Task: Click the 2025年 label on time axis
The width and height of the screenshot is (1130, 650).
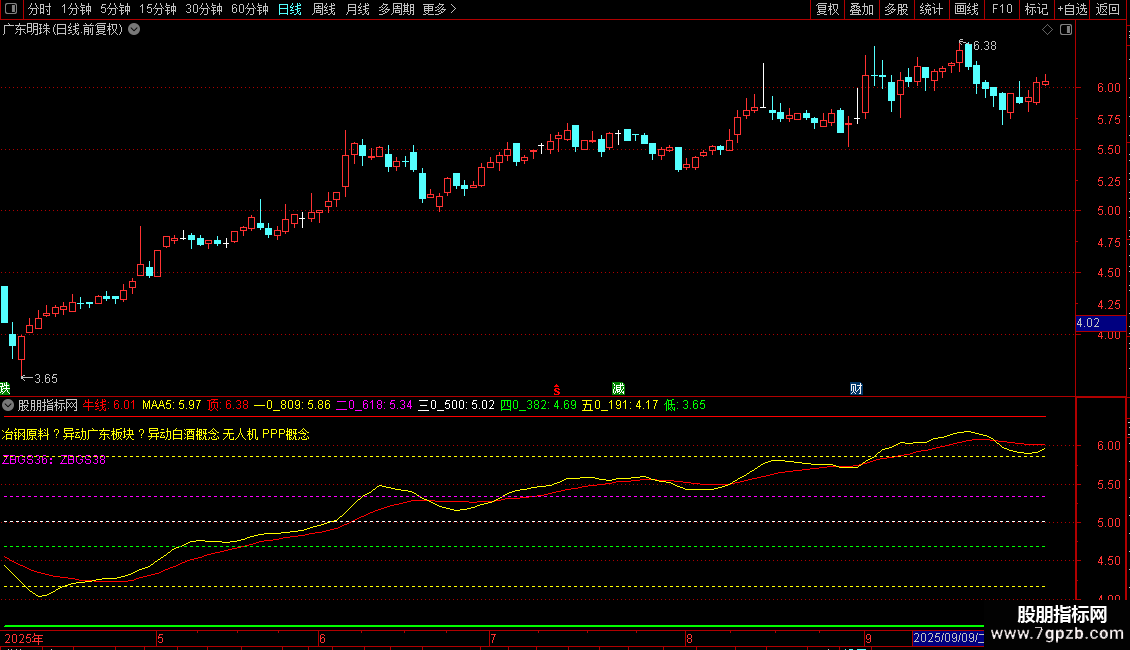Action: pyautogui.click(x=24, y=638)
